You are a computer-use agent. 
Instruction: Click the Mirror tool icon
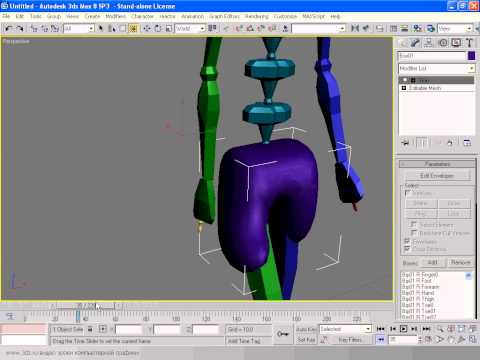pos(355,29)
